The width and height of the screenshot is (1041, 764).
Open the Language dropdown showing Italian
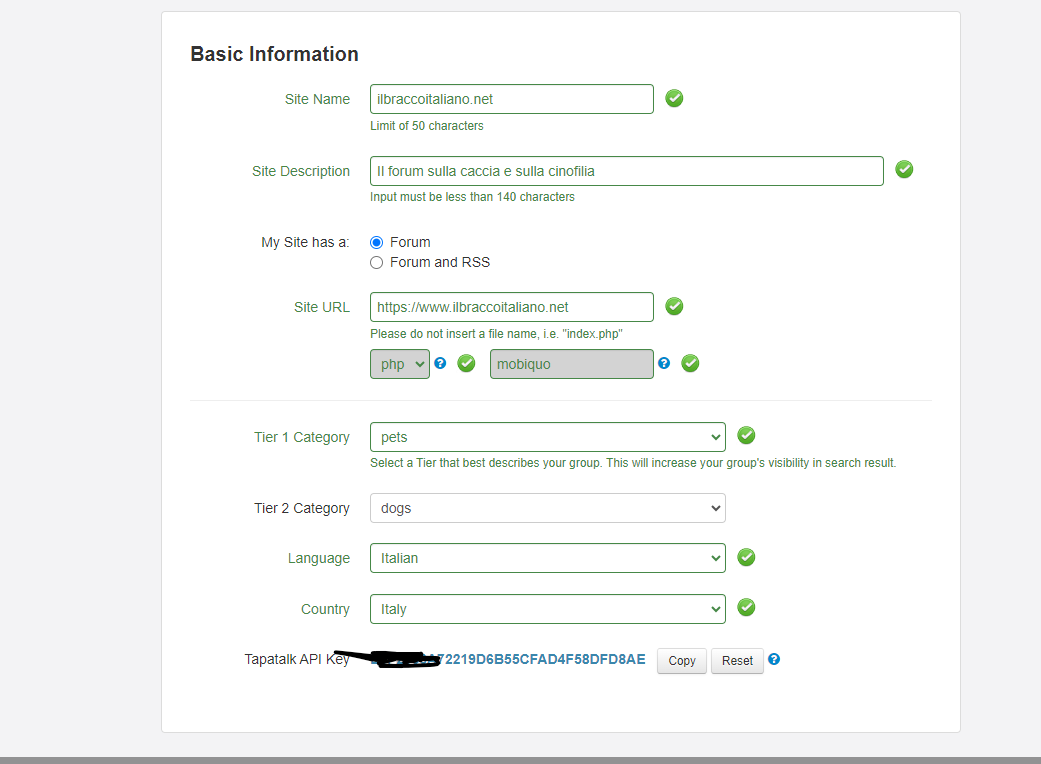547,558
